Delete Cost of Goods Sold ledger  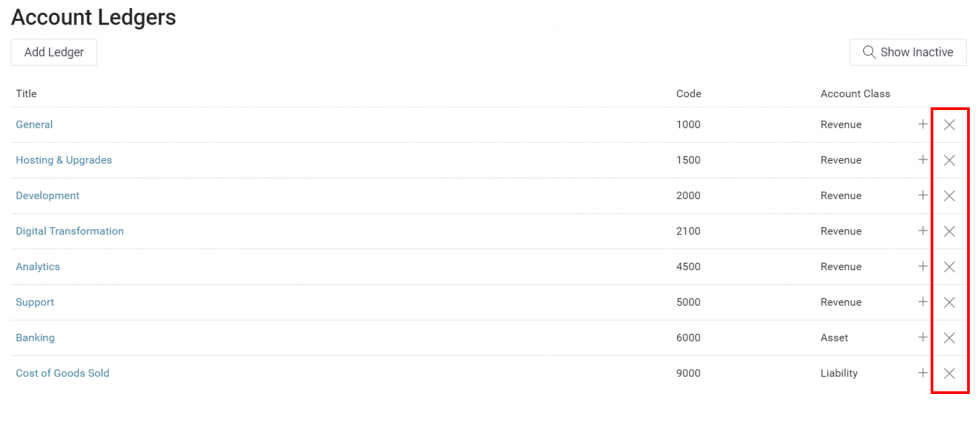click(x=949, y=373)
